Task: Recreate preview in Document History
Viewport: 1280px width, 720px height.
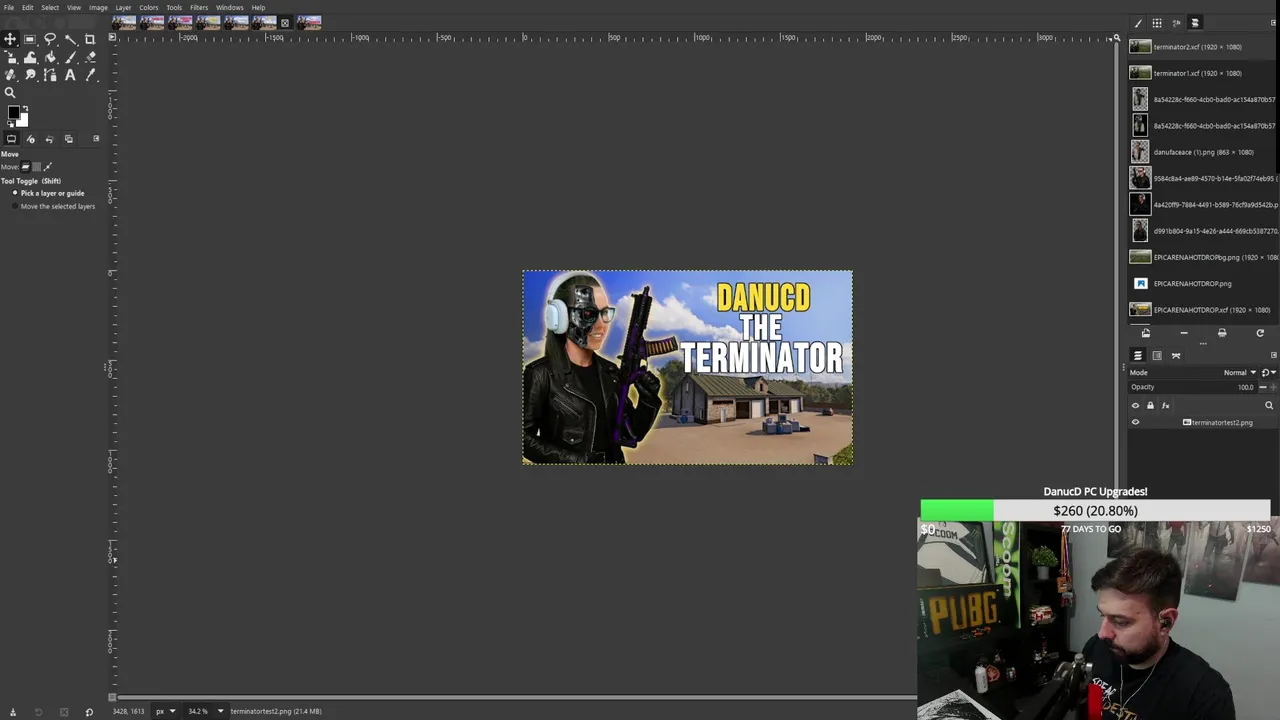Action: [1260, 333]
